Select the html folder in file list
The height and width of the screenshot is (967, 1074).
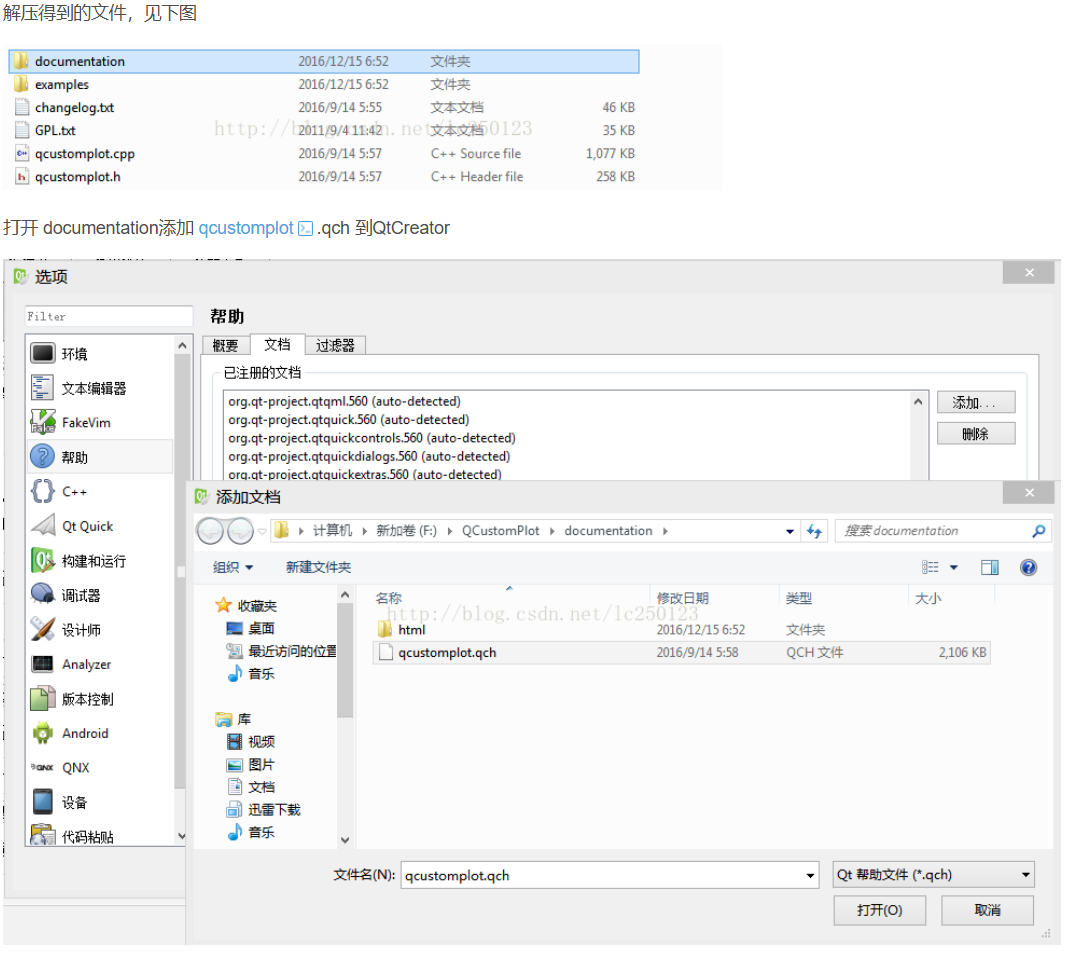tap(682, 629)
